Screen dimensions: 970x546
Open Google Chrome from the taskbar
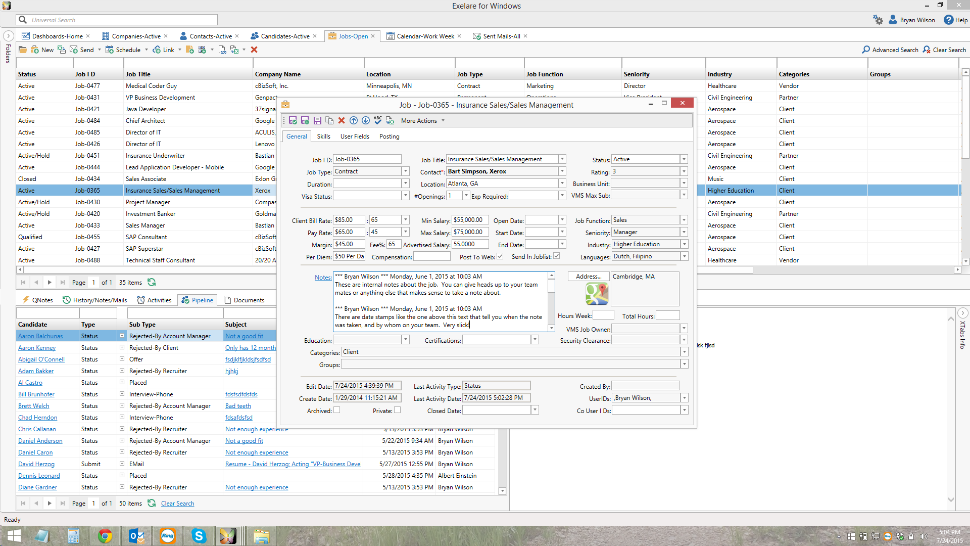pos(104,534)
